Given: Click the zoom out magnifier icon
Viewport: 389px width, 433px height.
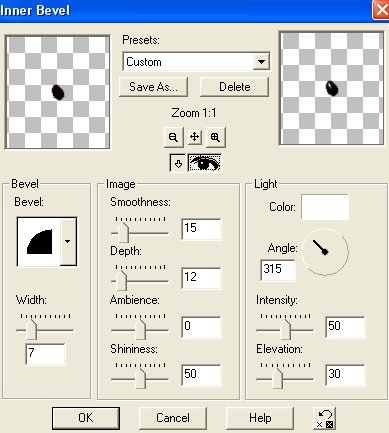Looking at the screenshot, I should coord(173,137).
